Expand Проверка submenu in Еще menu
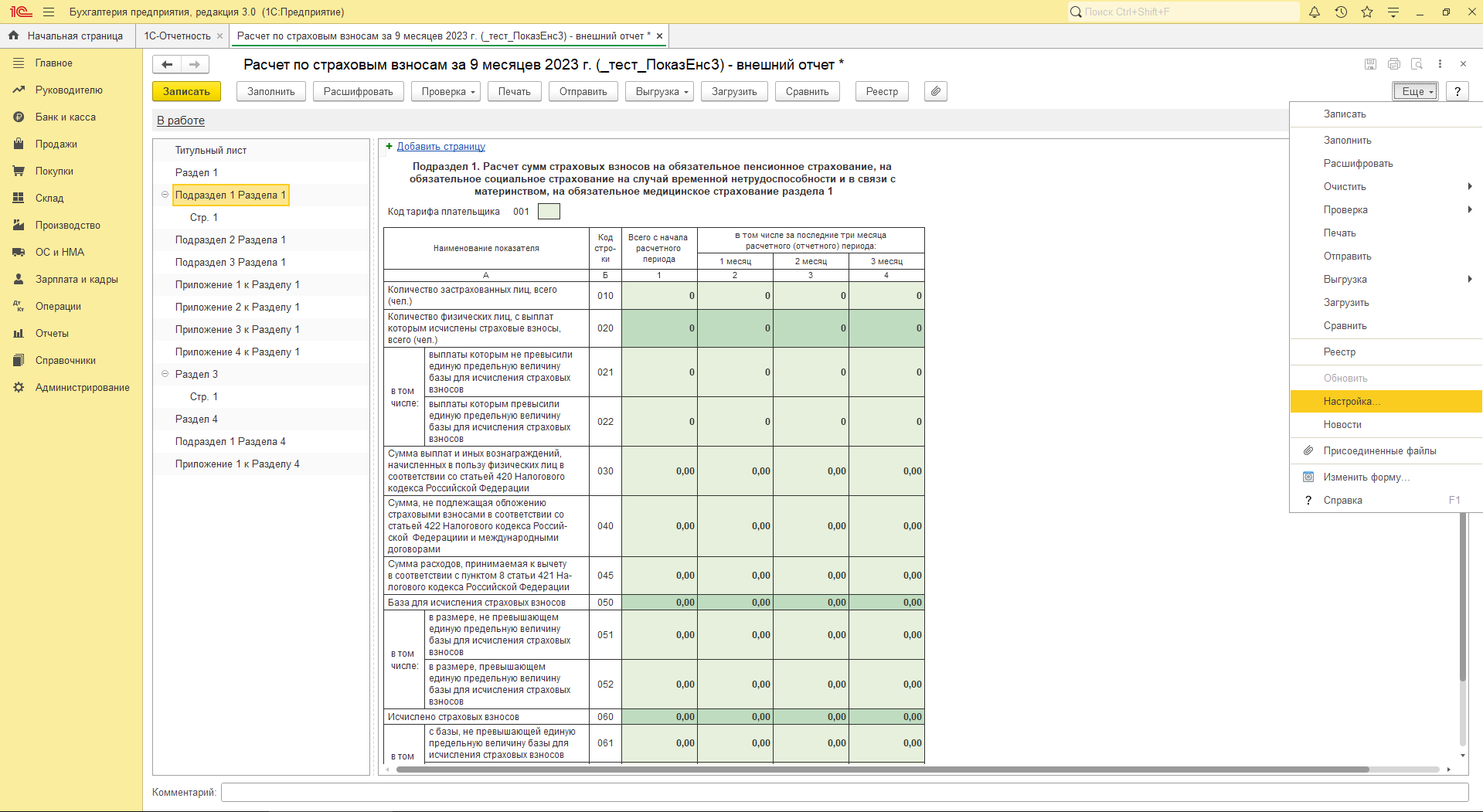Image resolution: width=1483 pixels, height=812 pixels. tap(1386, 210)
